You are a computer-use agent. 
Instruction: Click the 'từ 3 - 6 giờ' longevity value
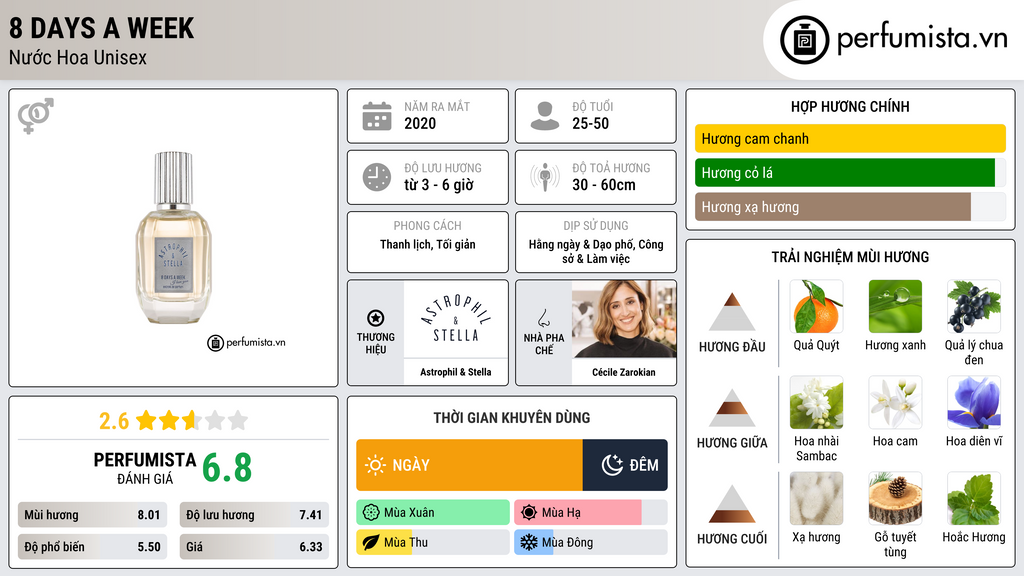point(438,185)
